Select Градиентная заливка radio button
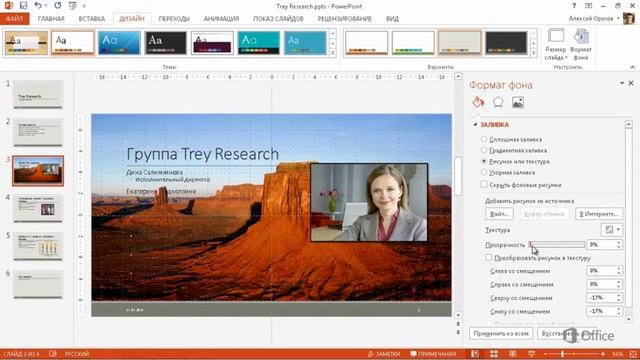Viewport: 640px width, 360px height. (484, 150)
